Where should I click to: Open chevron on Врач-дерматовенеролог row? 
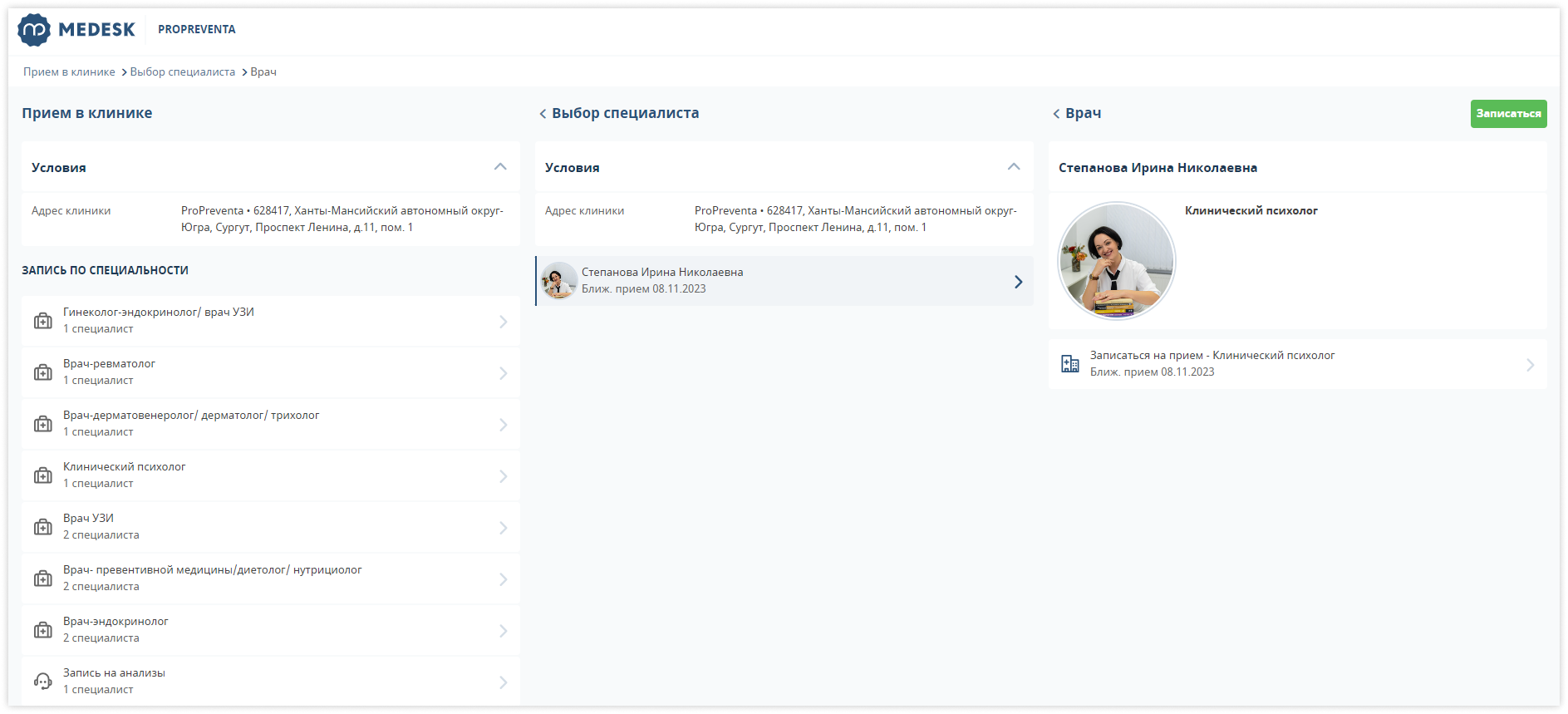(x=504, y=425)
